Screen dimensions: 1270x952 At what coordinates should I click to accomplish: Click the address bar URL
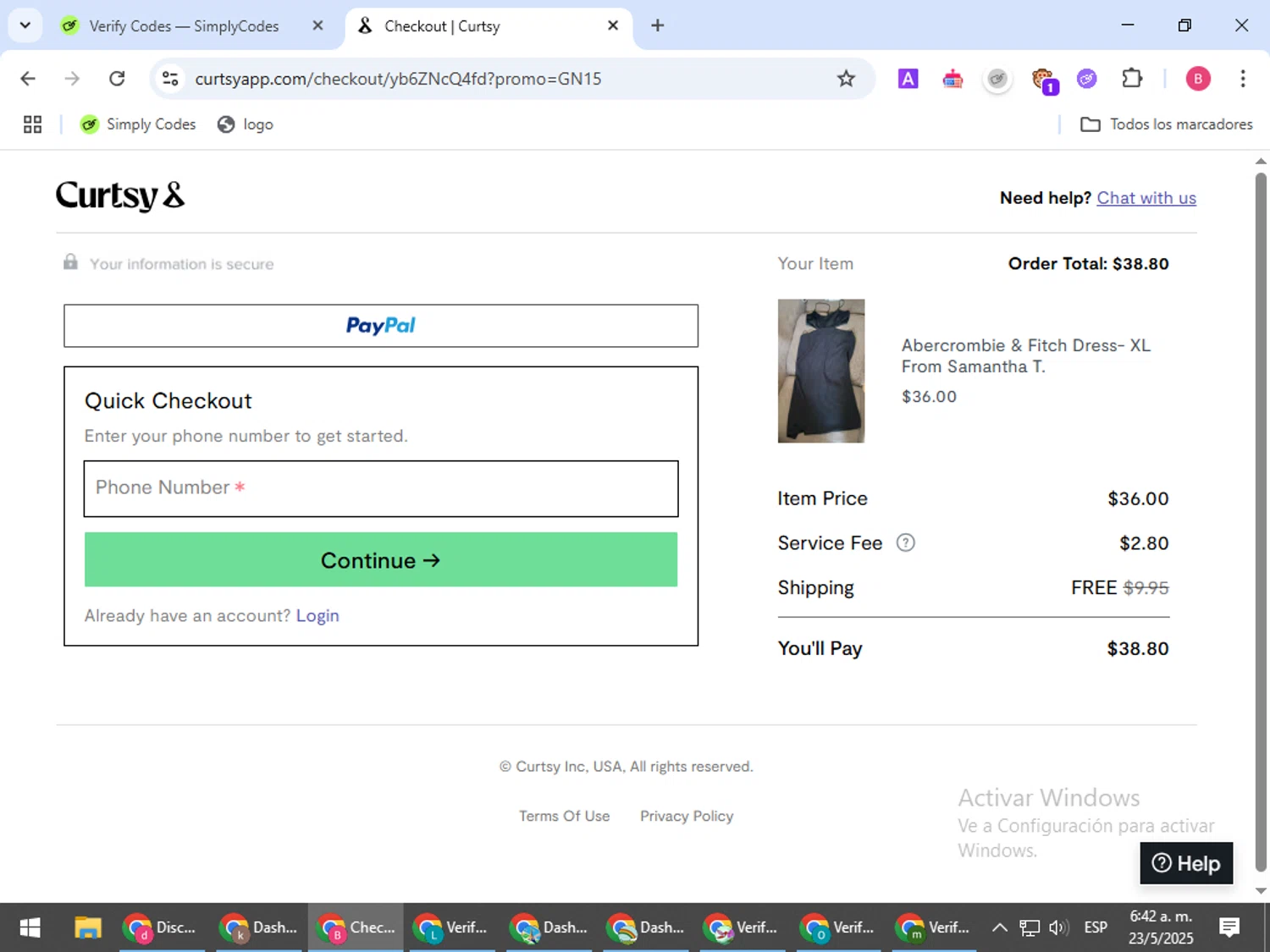coord(398,79)
